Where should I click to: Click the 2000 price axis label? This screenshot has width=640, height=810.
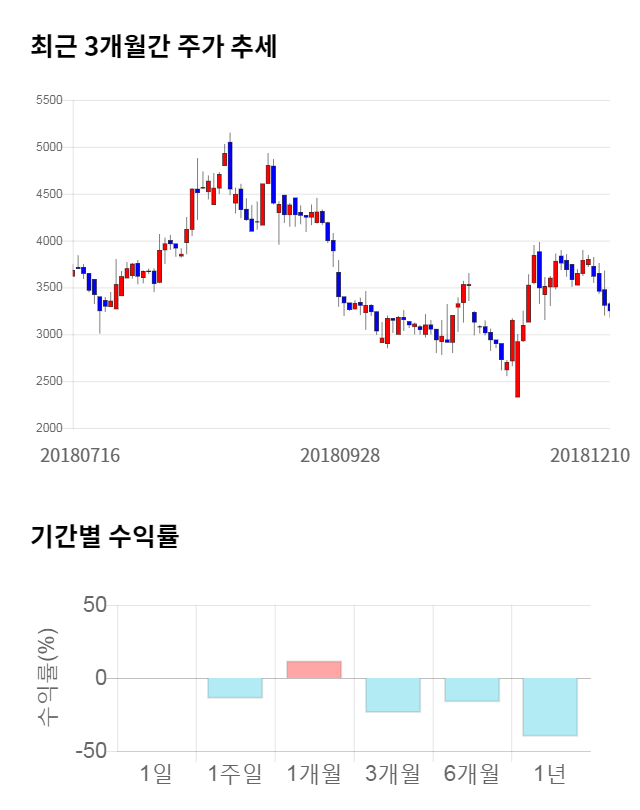(x=48, y=428)
